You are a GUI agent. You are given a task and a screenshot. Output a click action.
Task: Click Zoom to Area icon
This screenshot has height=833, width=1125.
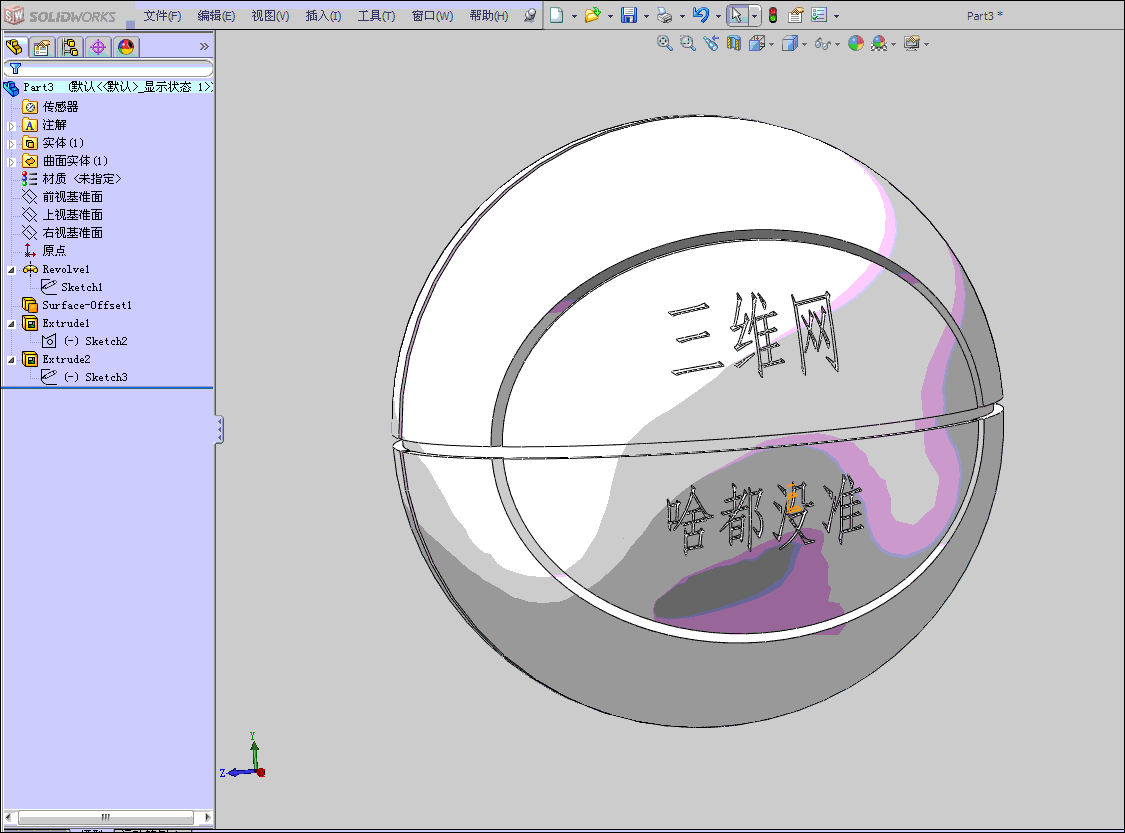(687, 44)
